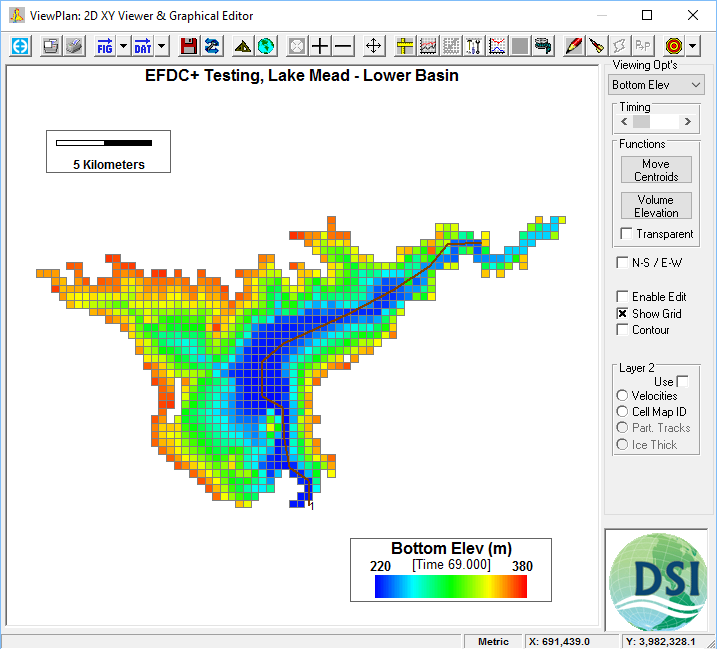The image size is (717, 649).
Task: Enable the Transparent checkbox
Action: [x=626, y=234]
